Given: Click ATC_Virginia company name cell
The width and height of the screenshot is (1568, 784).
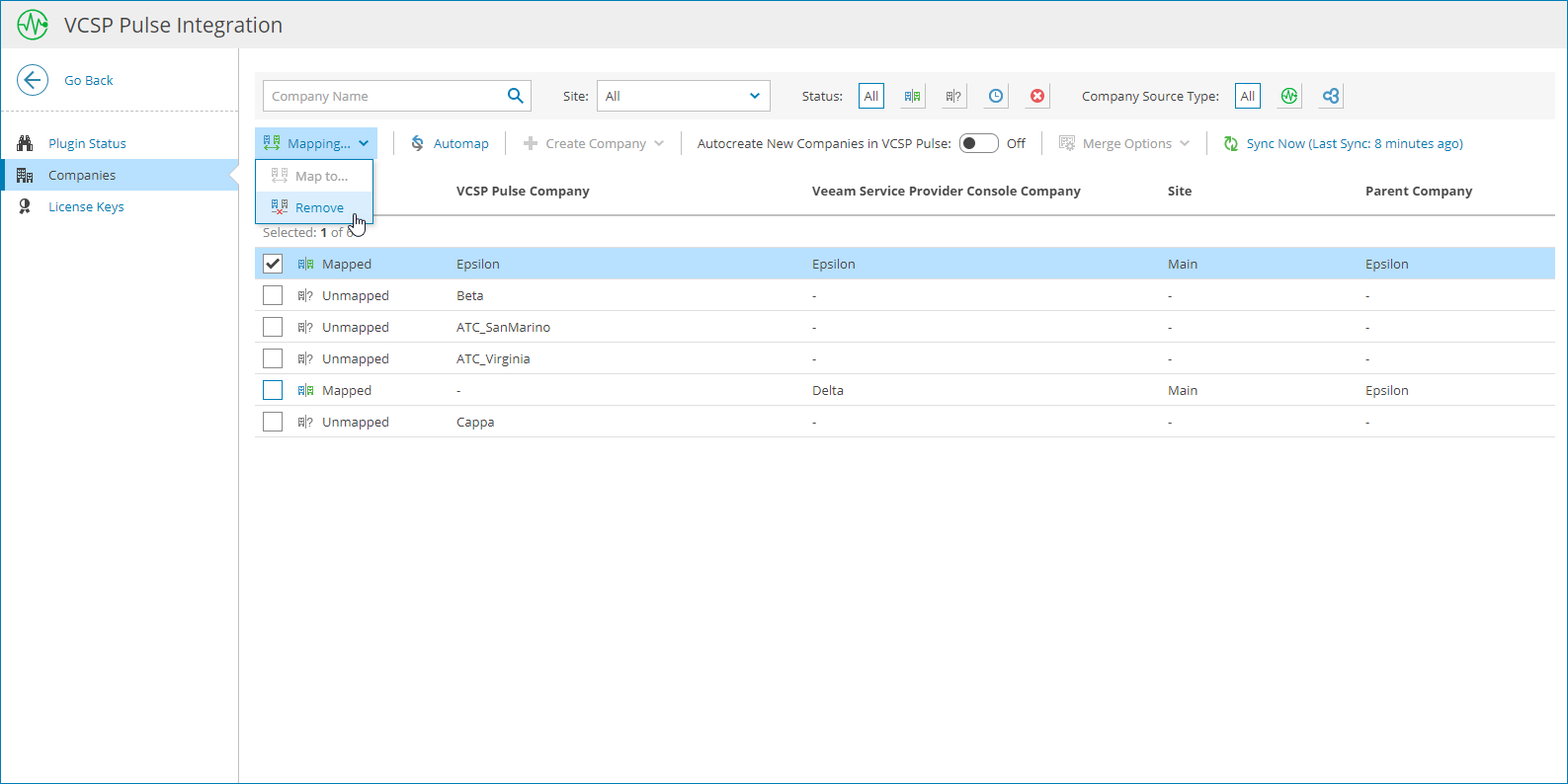Looking at the screenshot, I should (x=493, y=358).
